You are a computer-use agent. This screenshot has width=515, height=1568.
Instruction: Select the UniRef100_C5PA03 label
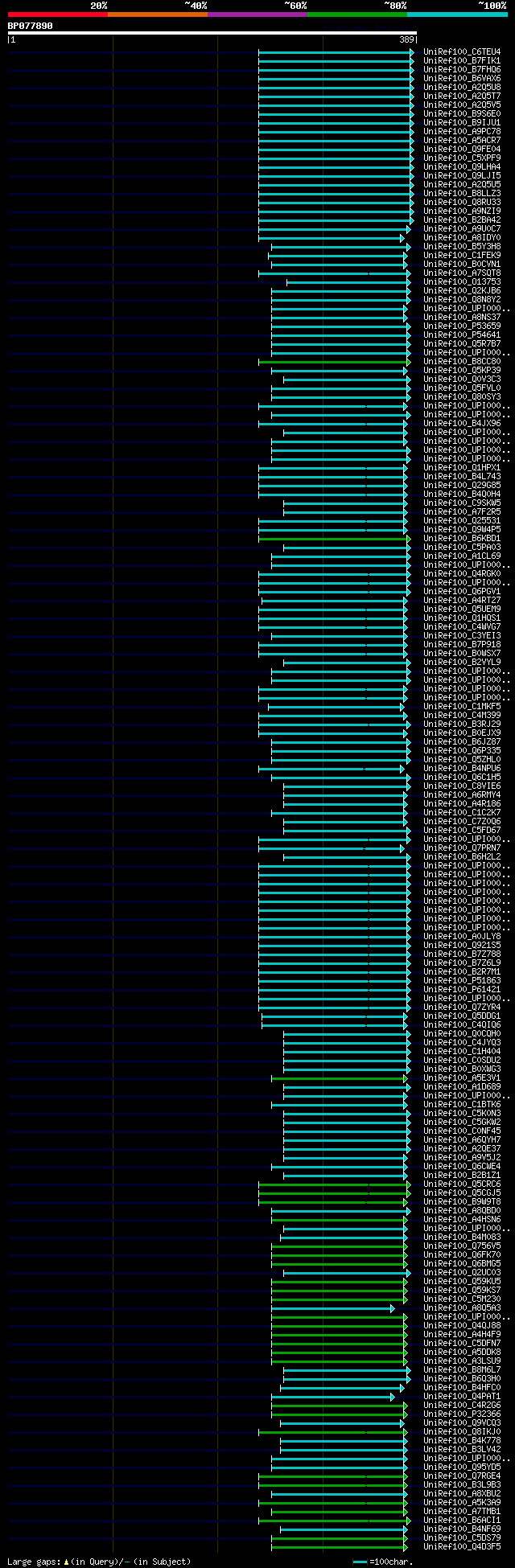pyautogui.click(x=462, y=548)
